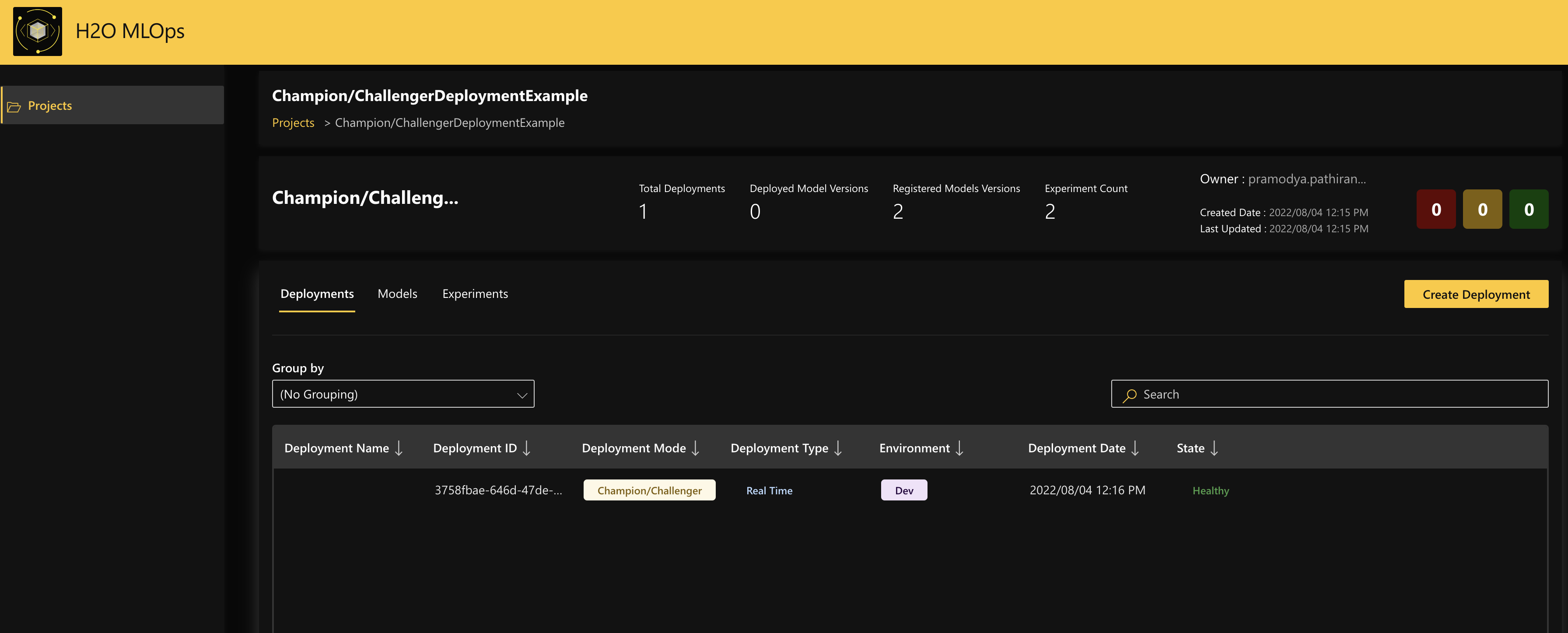This screenshot has width=1568, height=633.
Task: Click deployment ID 3758fbae-646d-47de-...
Action: pyautogui.click(x=498, y=490)
